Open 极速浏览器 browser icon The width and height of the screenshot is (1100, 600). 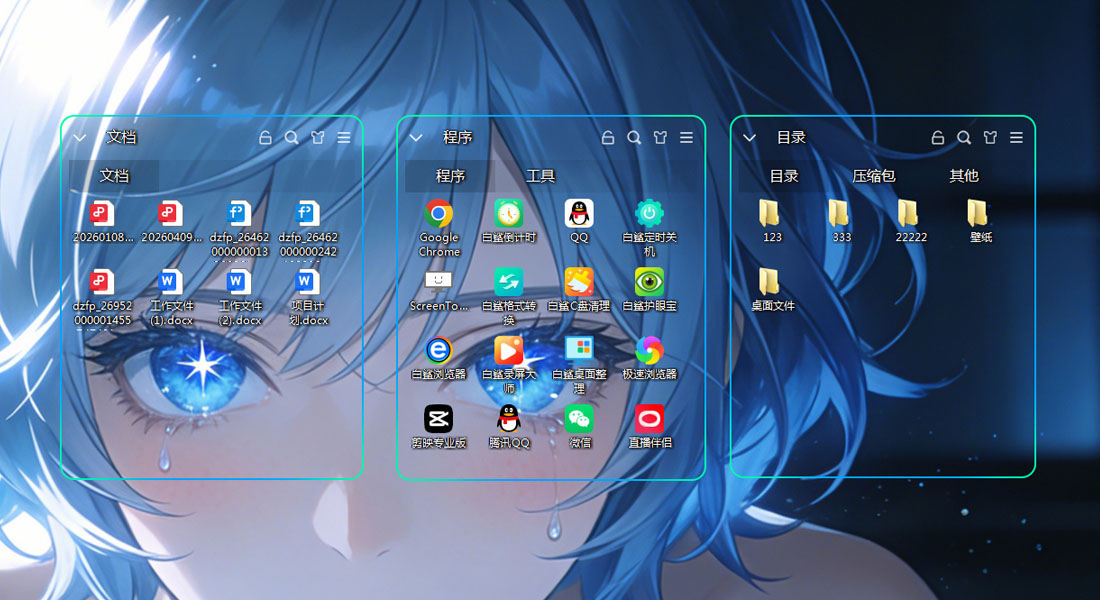click(x=649, y=350)
